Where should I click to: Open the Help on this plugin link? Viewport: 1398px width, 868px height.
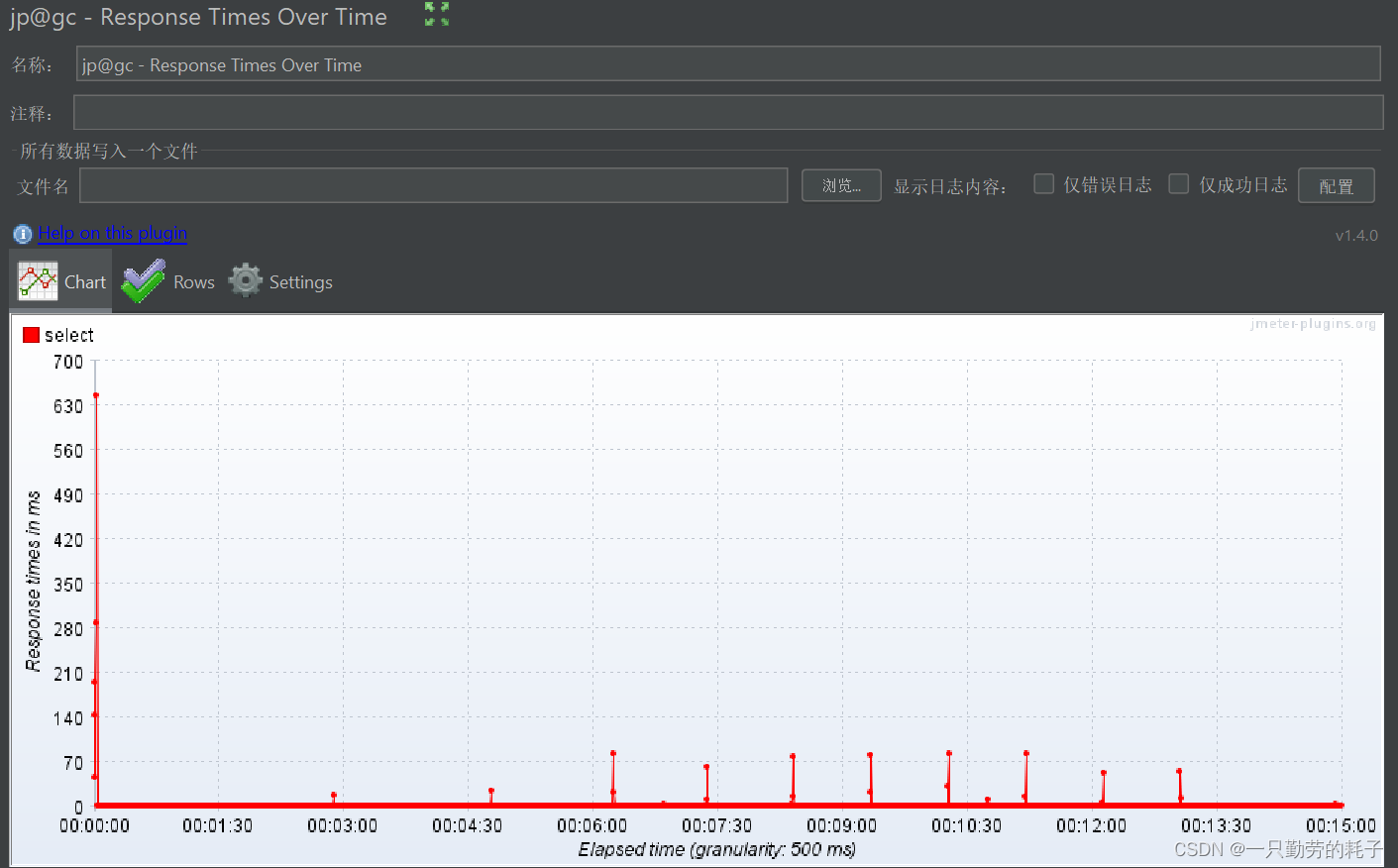(113, 233)
